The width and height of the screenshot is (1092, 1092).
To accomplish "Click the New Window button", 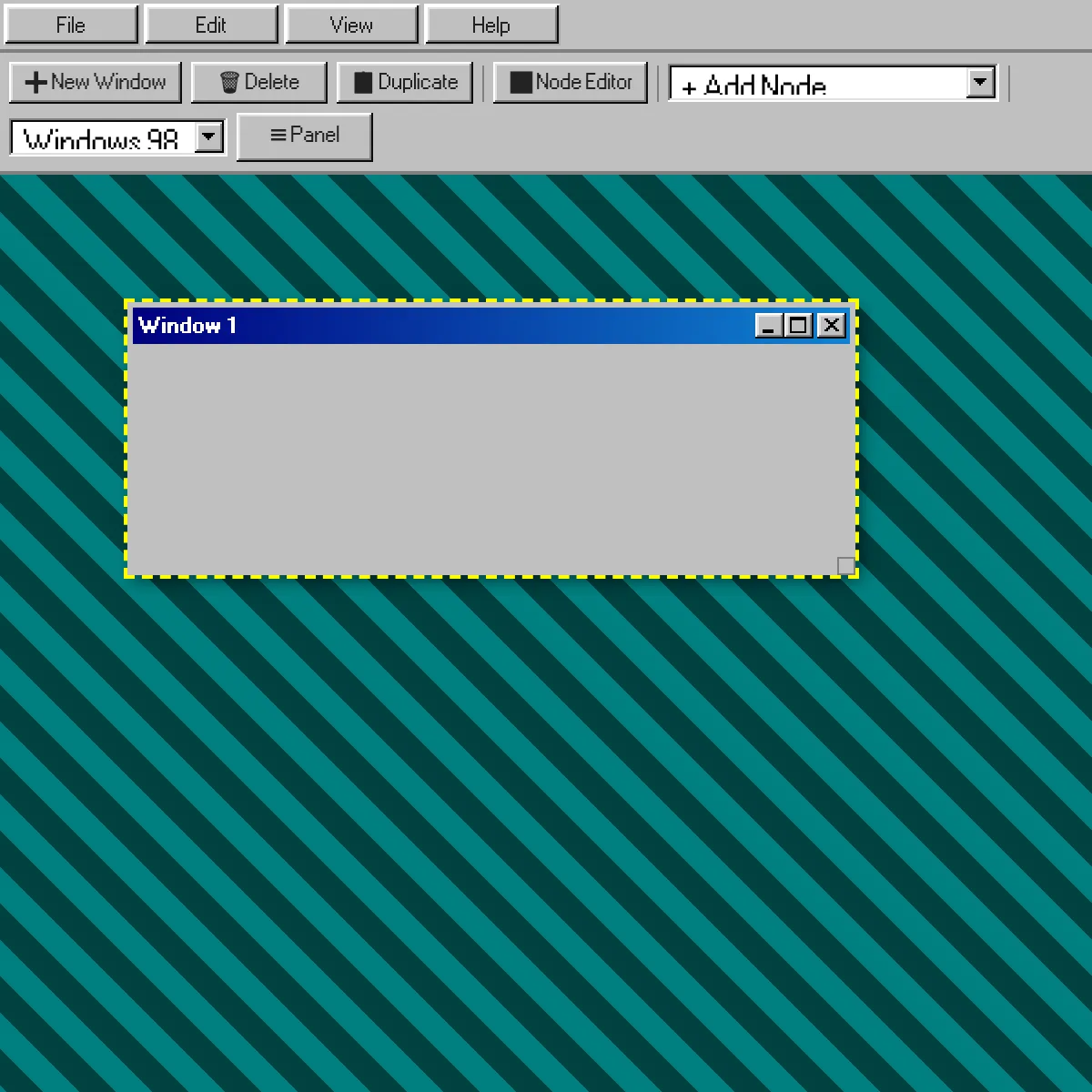I will 96,82.
